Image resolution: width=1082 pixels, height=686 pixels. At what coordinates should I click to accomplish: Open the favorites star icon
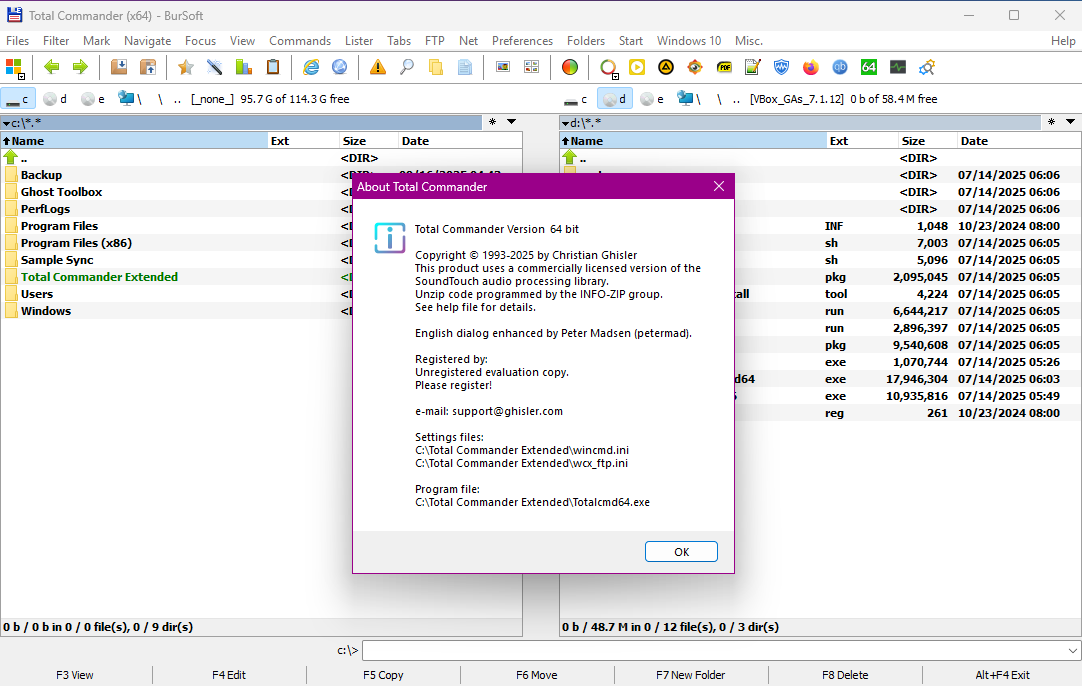click(x=186, y=67)
